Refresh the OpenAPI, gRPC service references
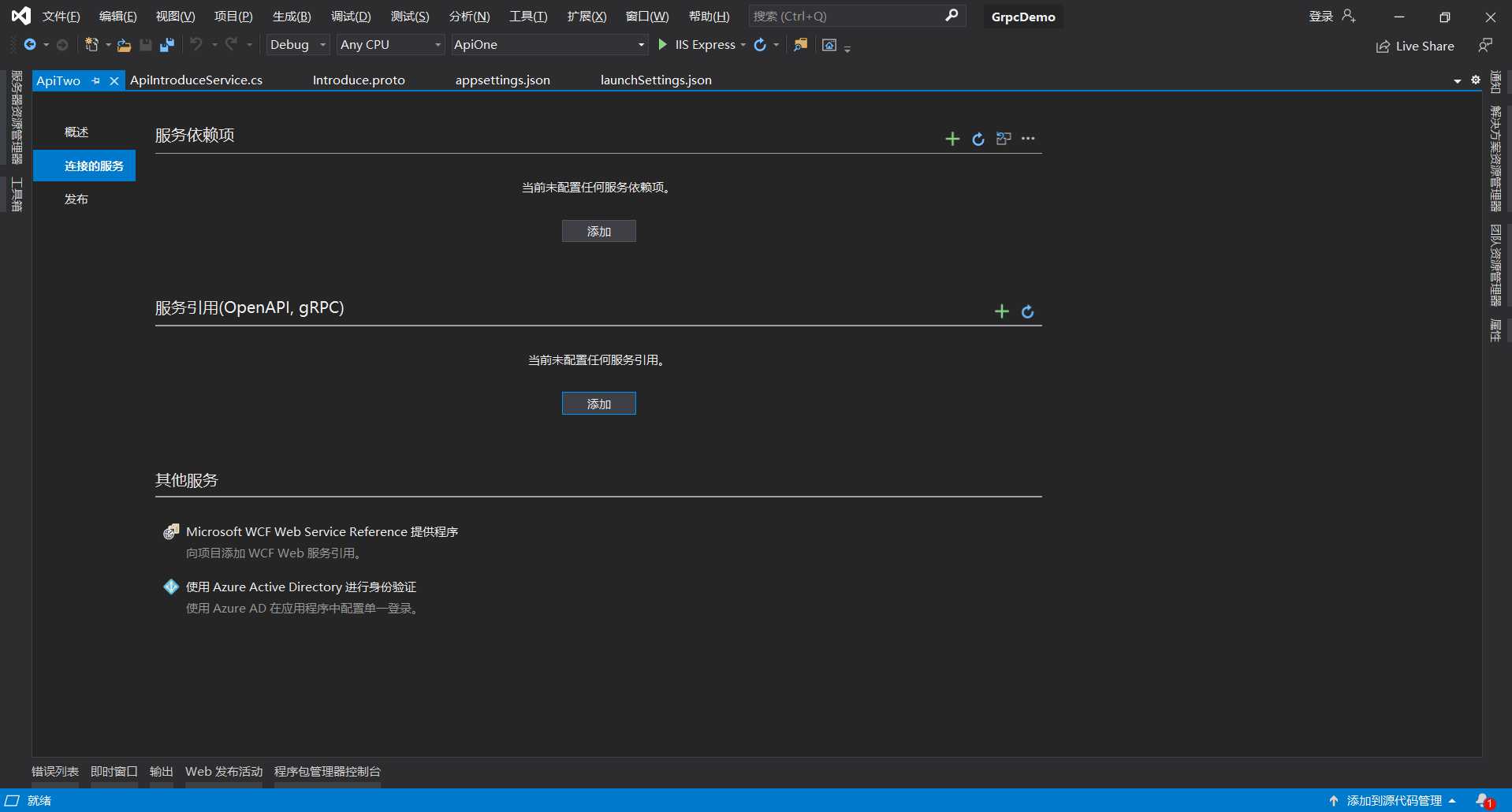 coord(1028,311)
